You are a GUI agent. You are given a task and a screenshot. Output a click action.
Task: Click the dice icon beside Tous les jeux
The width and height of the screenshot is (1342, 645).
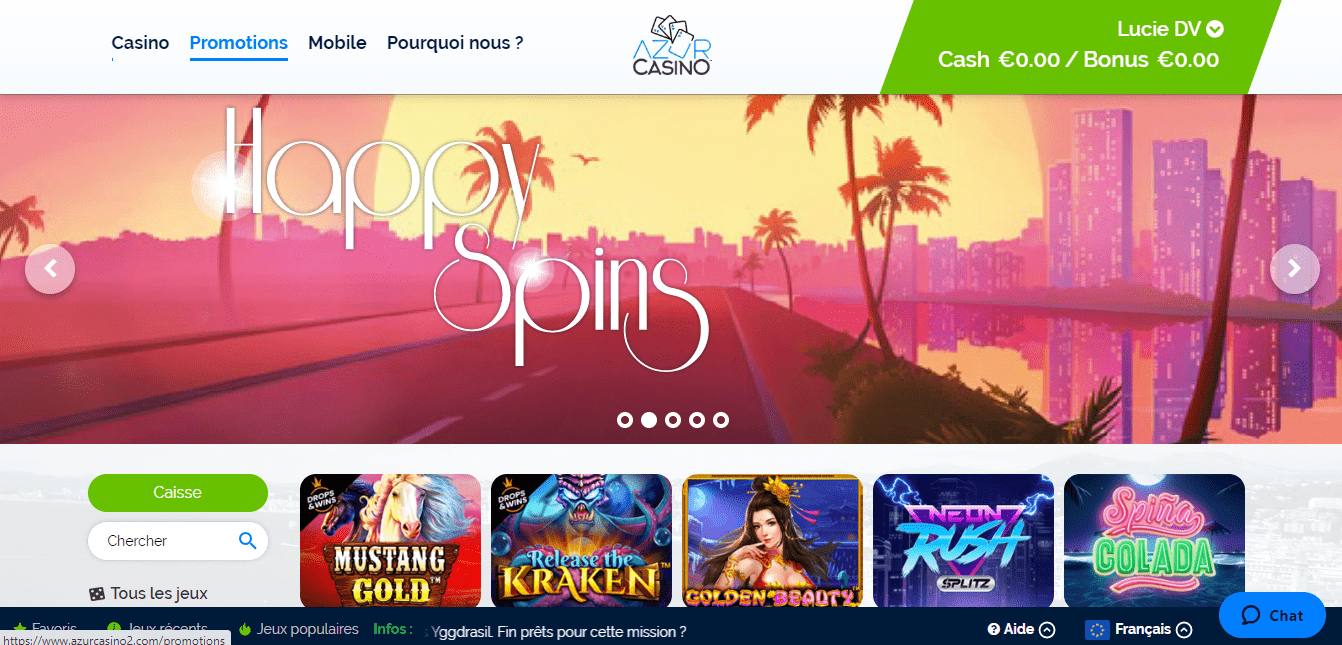[x=97, y=594]
